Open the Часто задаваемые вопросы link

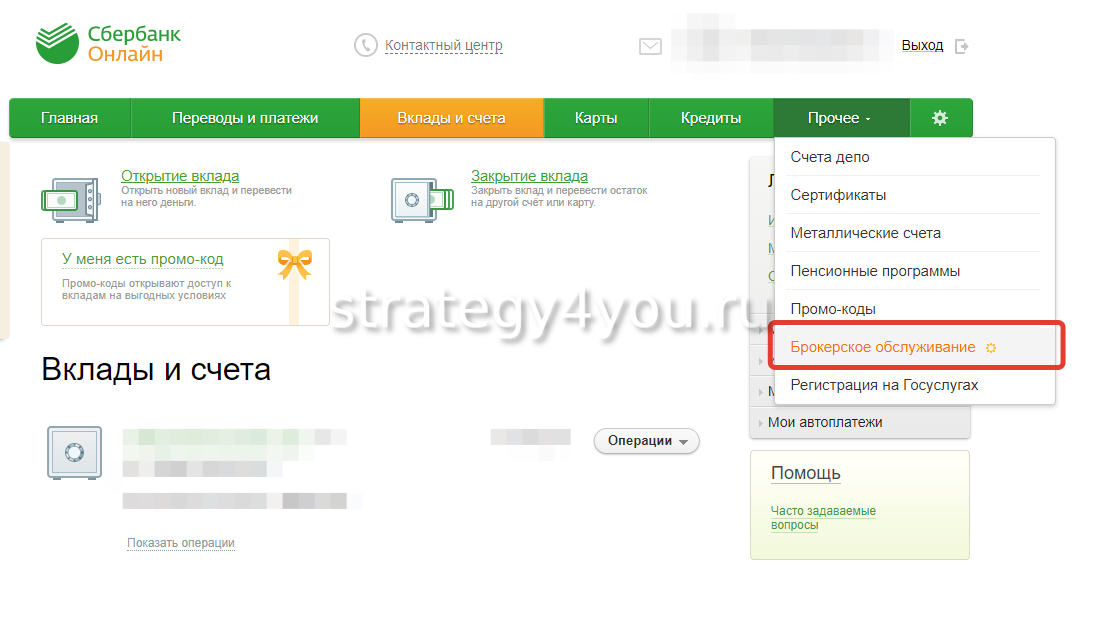pos(823,518)
